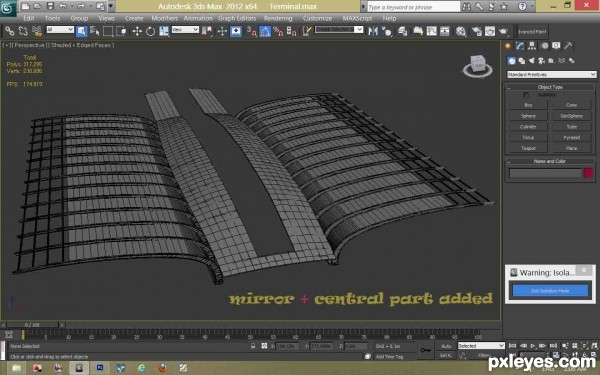Expand the quick access toolbar customize arrow

point(111,6)
